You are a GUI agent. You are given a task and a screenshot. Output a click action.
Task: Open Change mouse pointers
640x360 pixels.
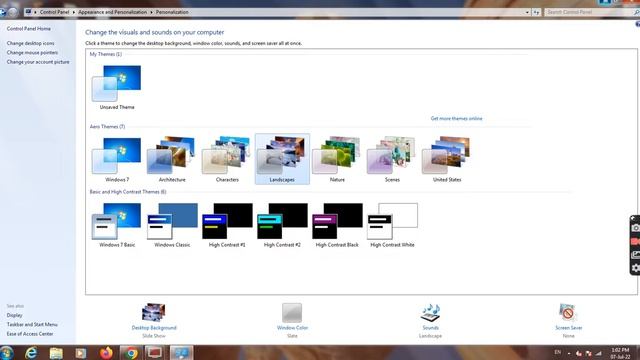(32, 53)
